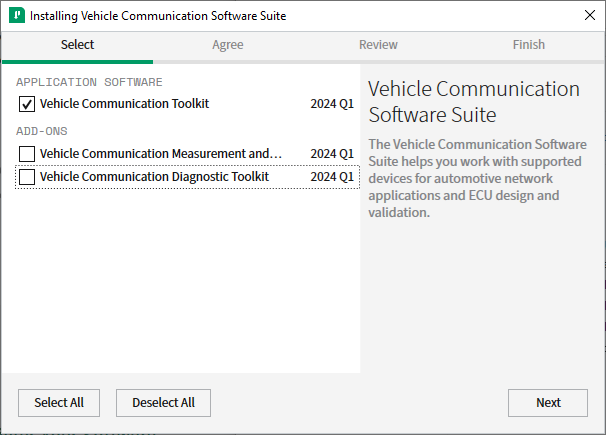Click the Vehicle Communication Software Suite heading
The image size is (606, 435).
pyautogui.click(x=474, y=101)
